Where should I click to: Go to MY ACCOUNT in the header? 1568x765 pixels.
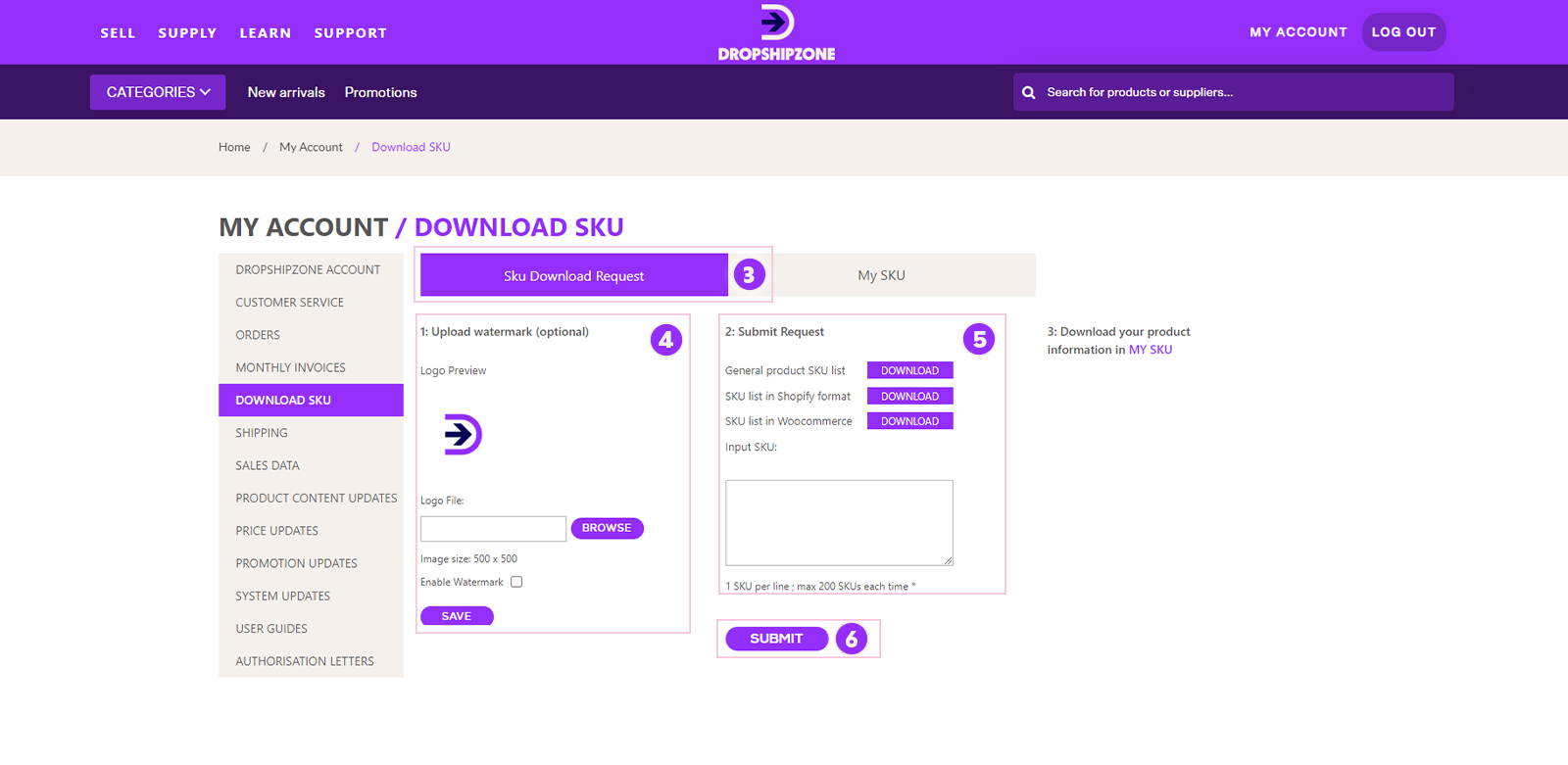[x=1298, y=32]
